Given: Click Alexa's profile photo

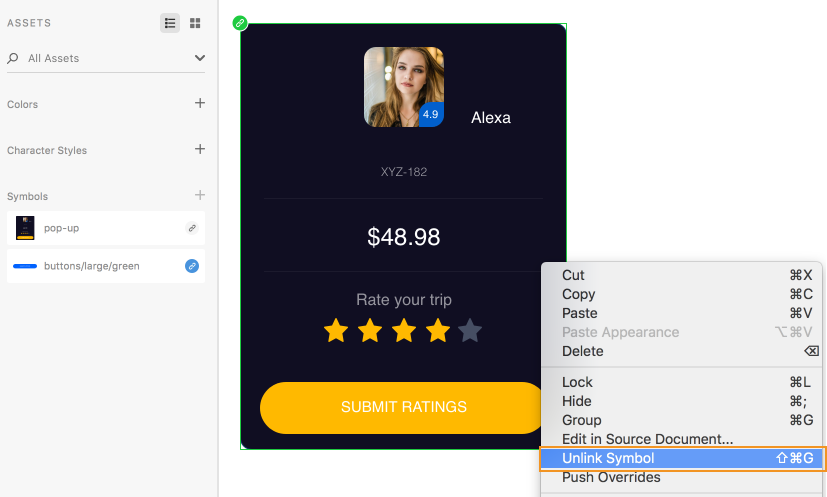Looking at the screenshot, I should [399, 87].
